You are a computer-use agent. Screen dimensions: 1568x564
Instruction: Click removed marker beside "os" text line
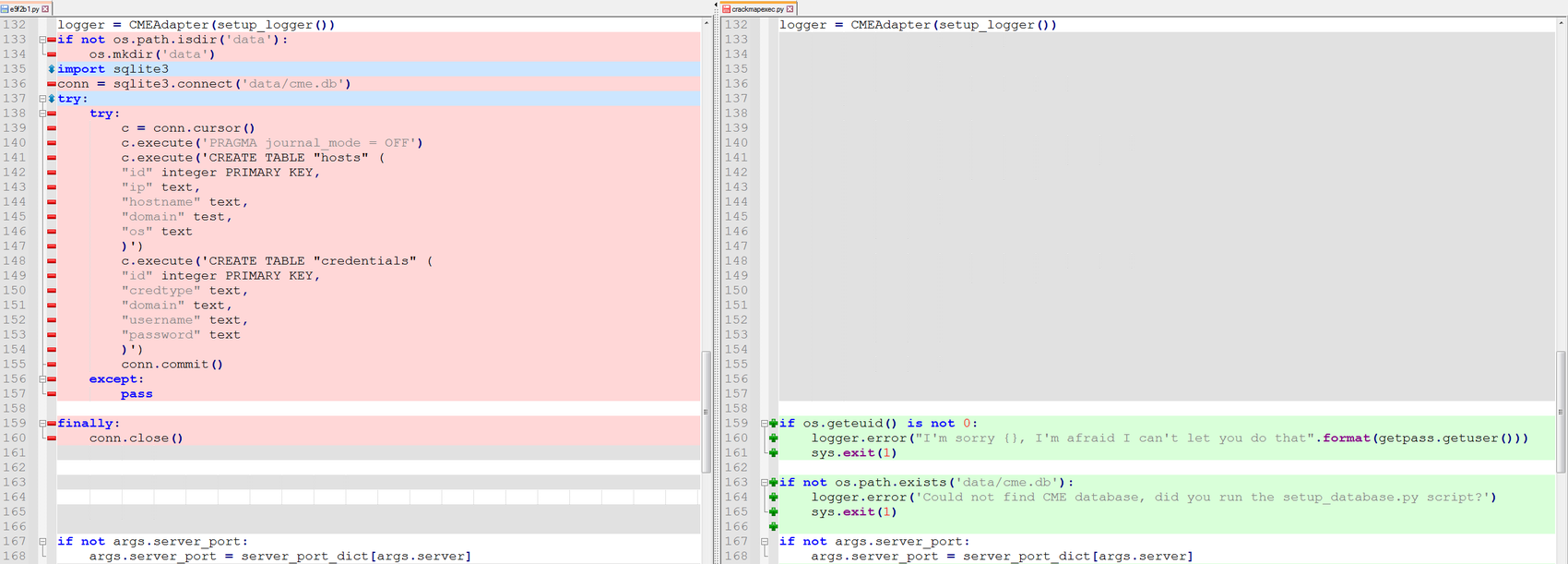[x=52, y=232]
